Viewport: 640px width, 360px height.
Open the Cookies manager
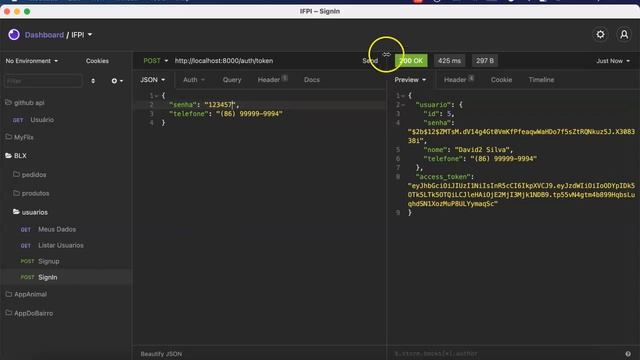pos(97,61)
